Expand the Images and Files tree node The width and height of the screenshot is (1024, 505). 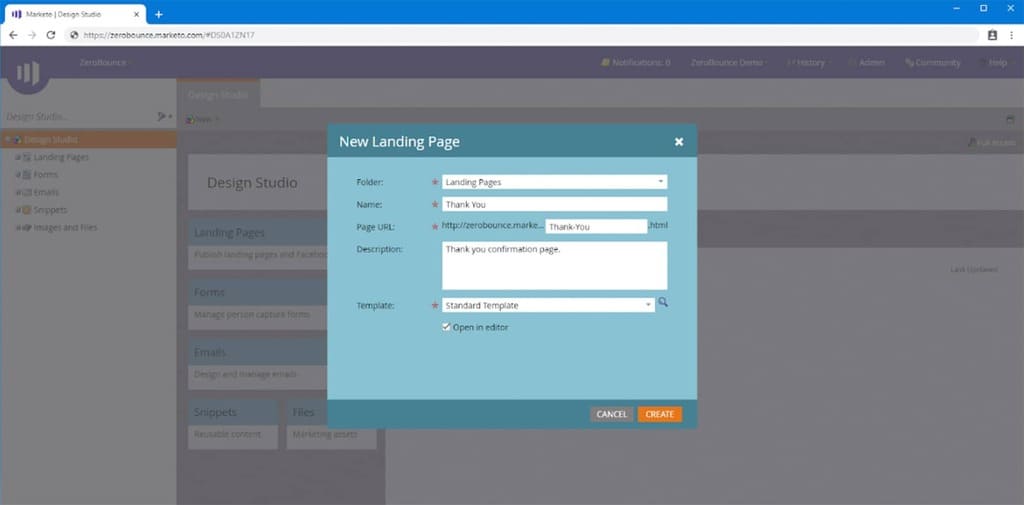(18, 227)
